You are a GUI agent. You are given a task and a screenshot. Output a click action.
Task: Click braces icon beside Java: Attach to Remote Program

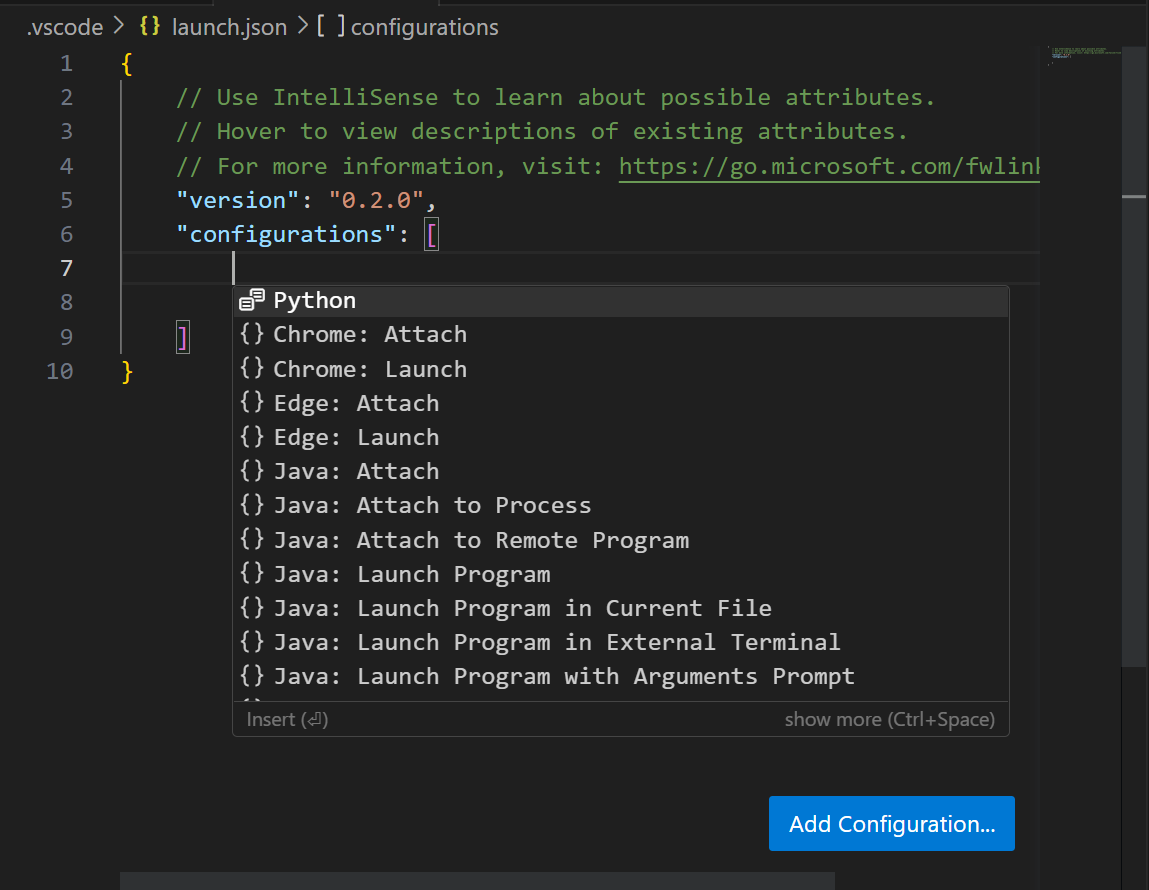coord(252,539)
